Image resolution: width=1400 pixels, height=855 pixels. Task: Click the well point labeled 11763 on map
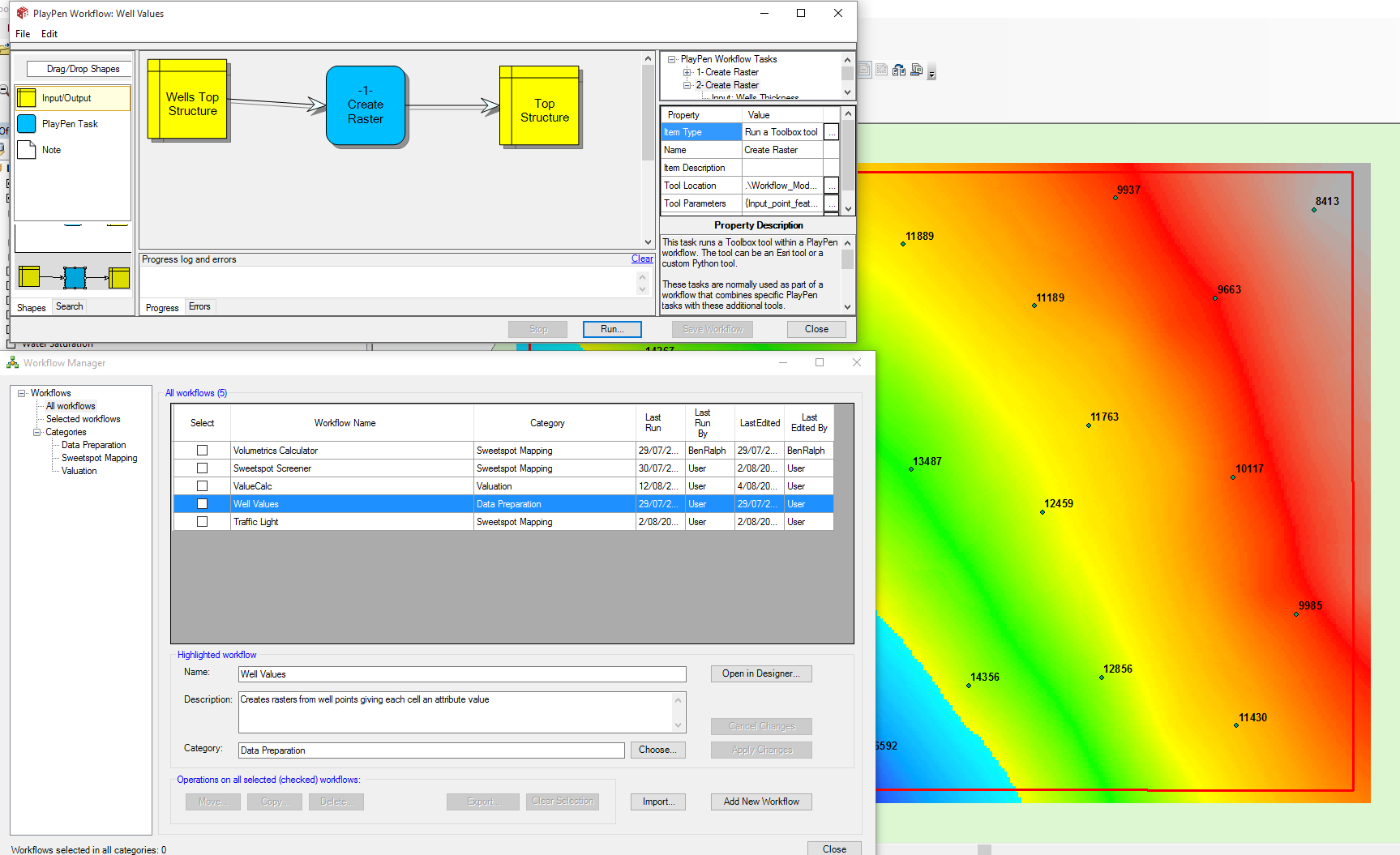(x=1089, y=425)
